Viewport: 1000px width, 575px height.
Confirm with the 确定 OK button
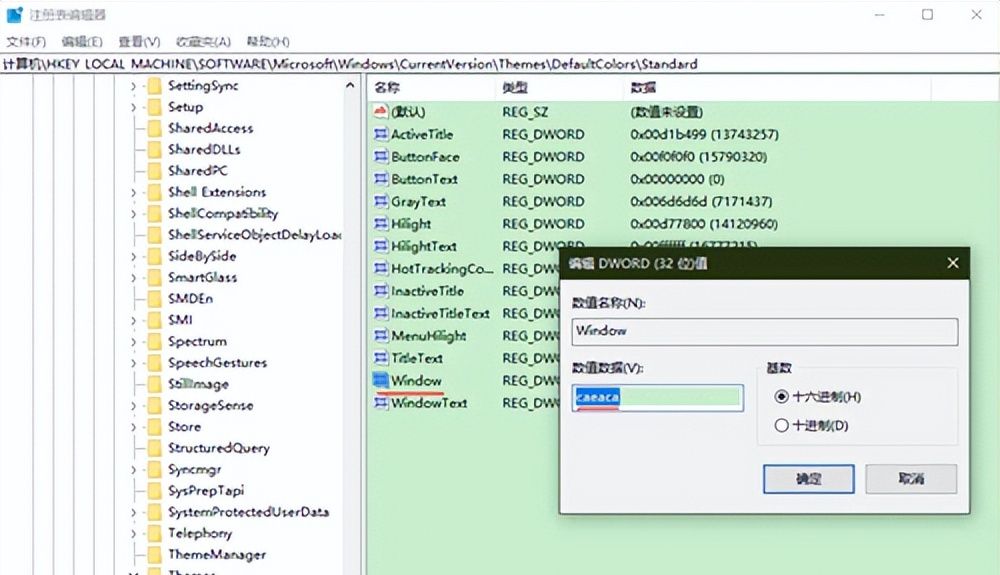[x=809, y=479]
